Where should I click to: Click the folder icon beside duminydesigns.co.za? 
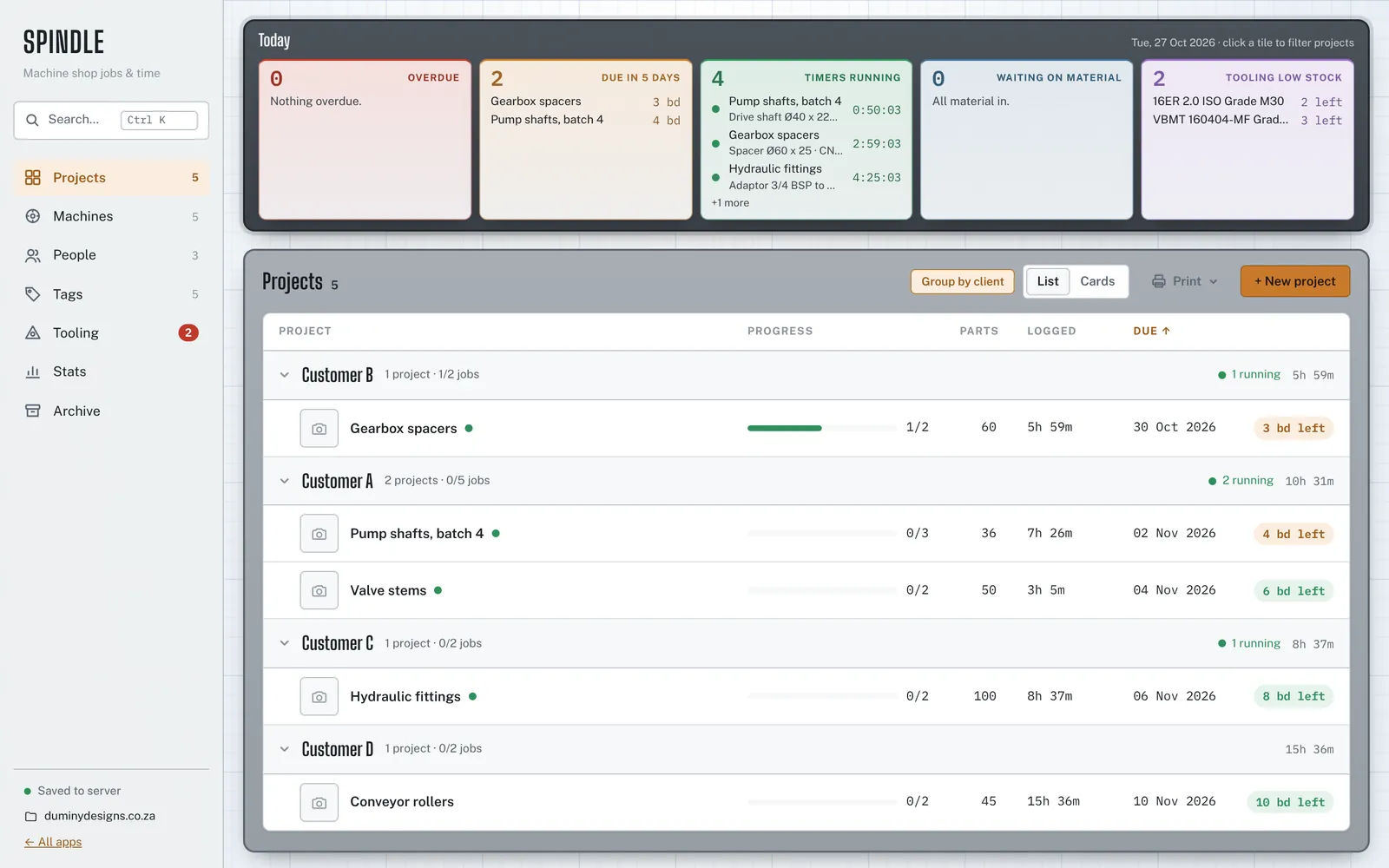click(x=31, y=817)
